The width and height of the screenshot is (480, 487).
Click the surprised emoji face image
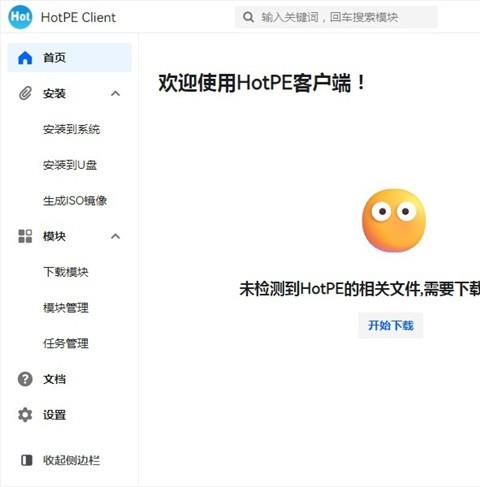pos(394,220)
